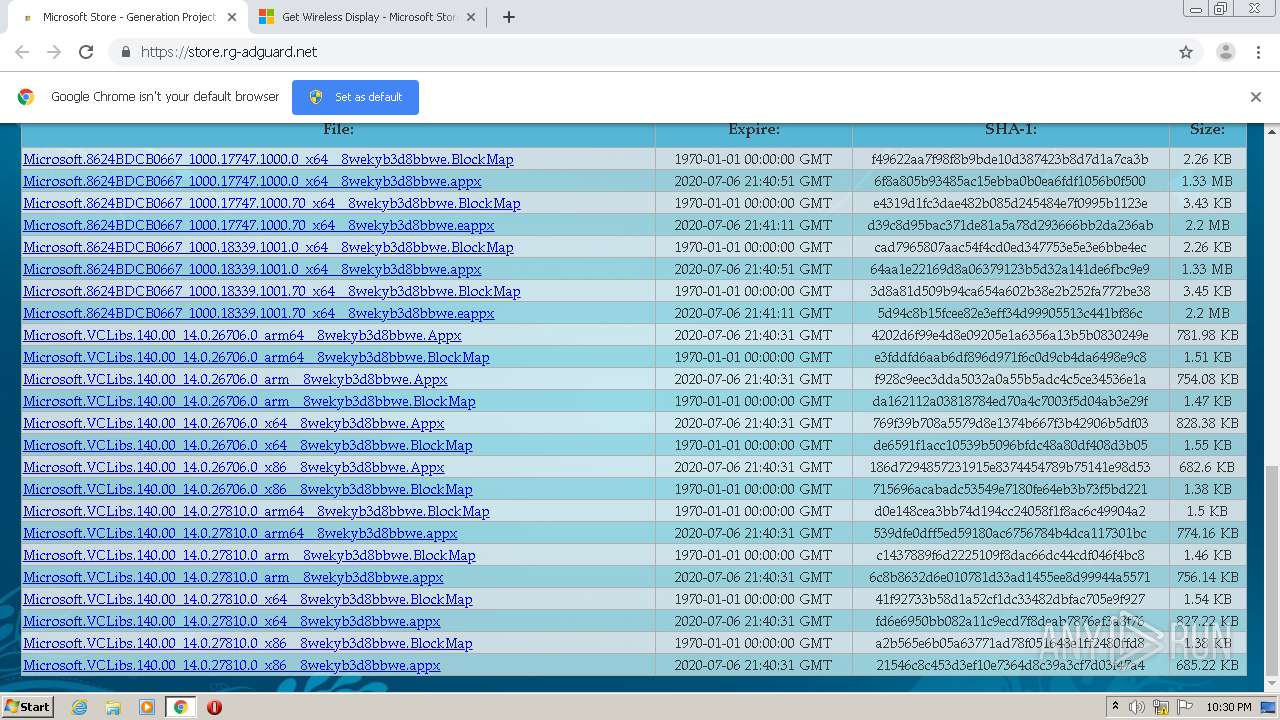Launch Internet Explorer from the taskbar

[x=80, y=707]
